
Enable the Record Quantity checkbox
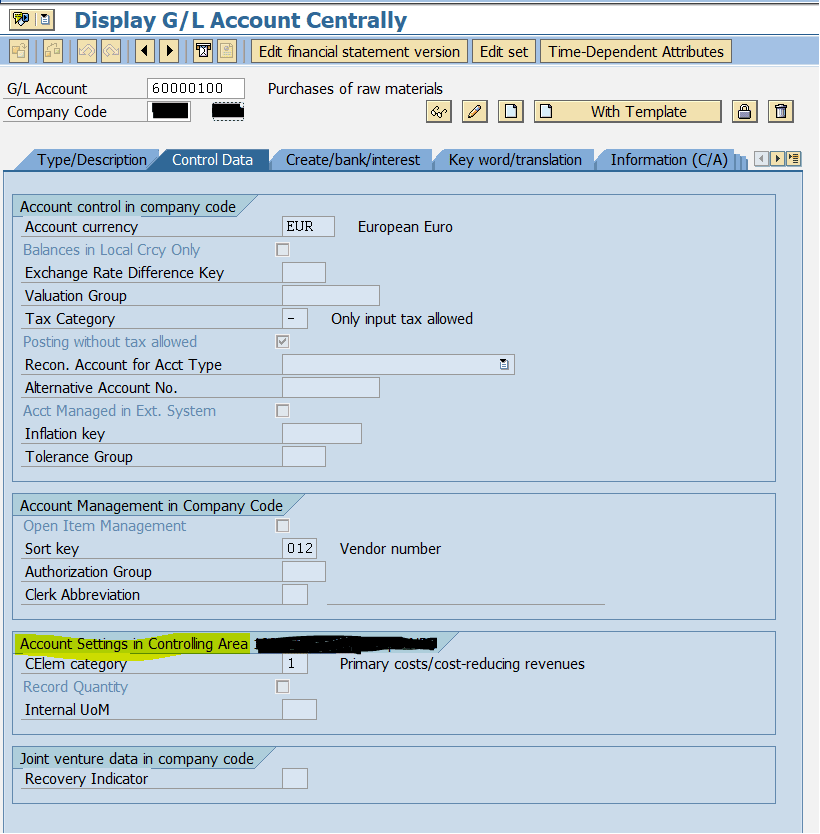282,686
